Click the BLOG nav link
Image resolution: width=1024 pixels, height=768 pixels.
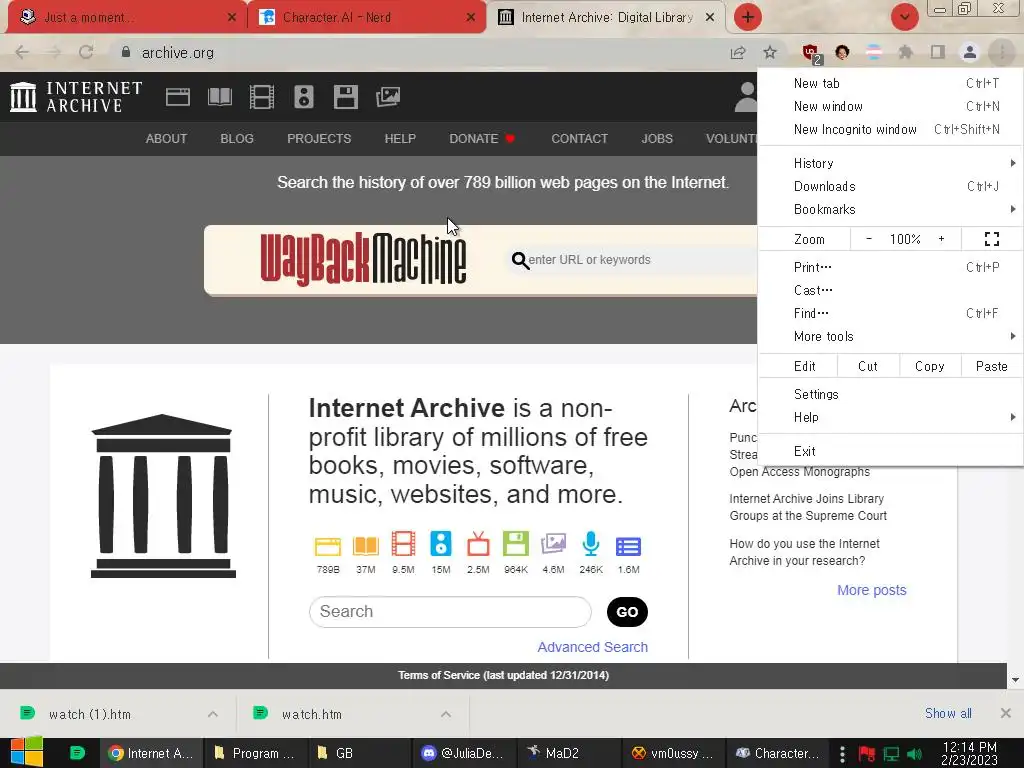pyautogui.click(x=237, y=138)
